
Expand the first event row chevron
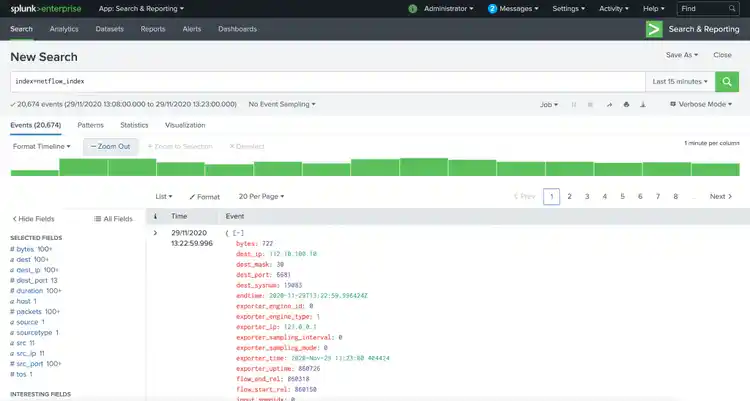coord(155,233)
